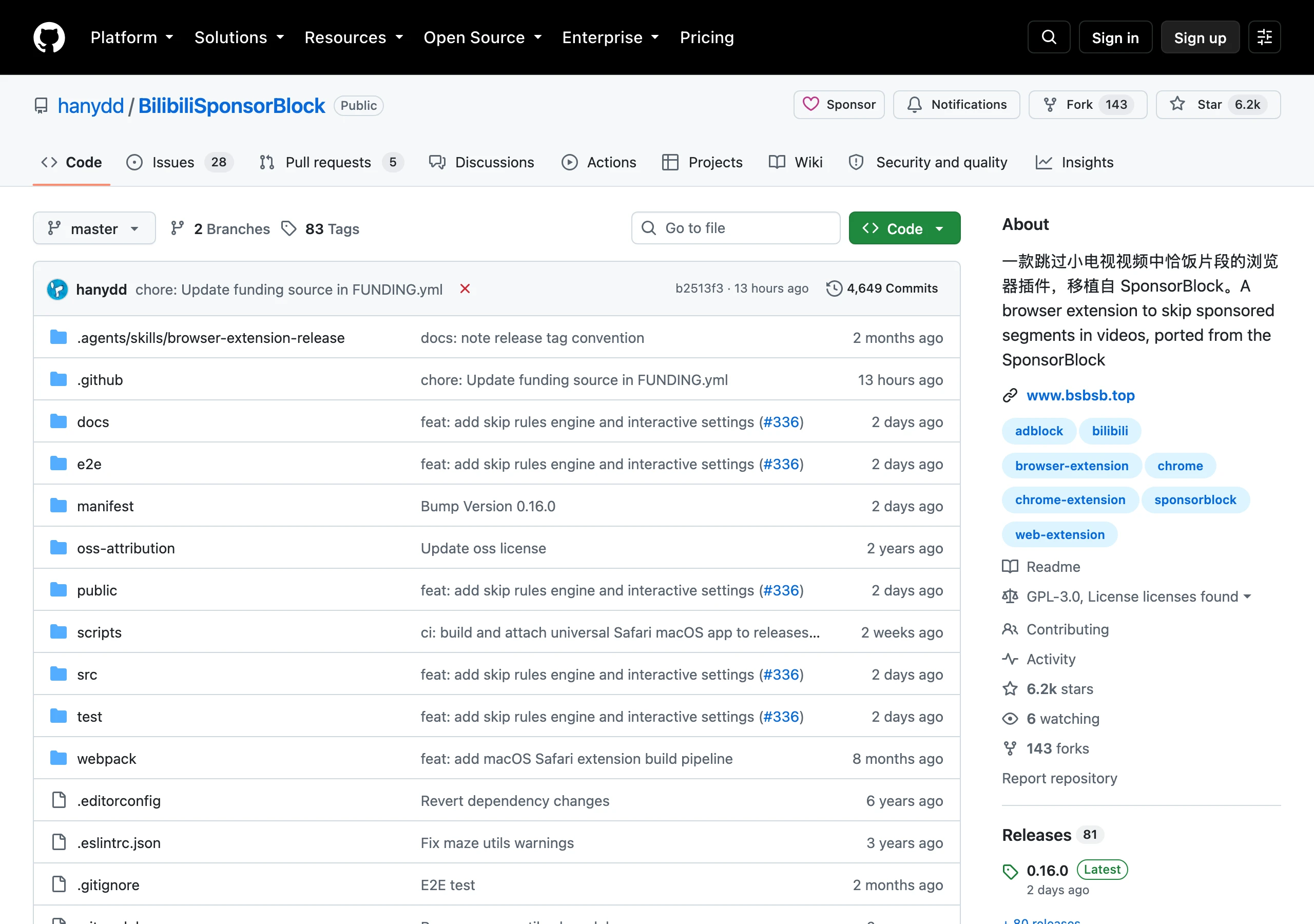Open the Activity link in About
The width and height of the screenshot is (1314, 924).
pos(1039,659)
